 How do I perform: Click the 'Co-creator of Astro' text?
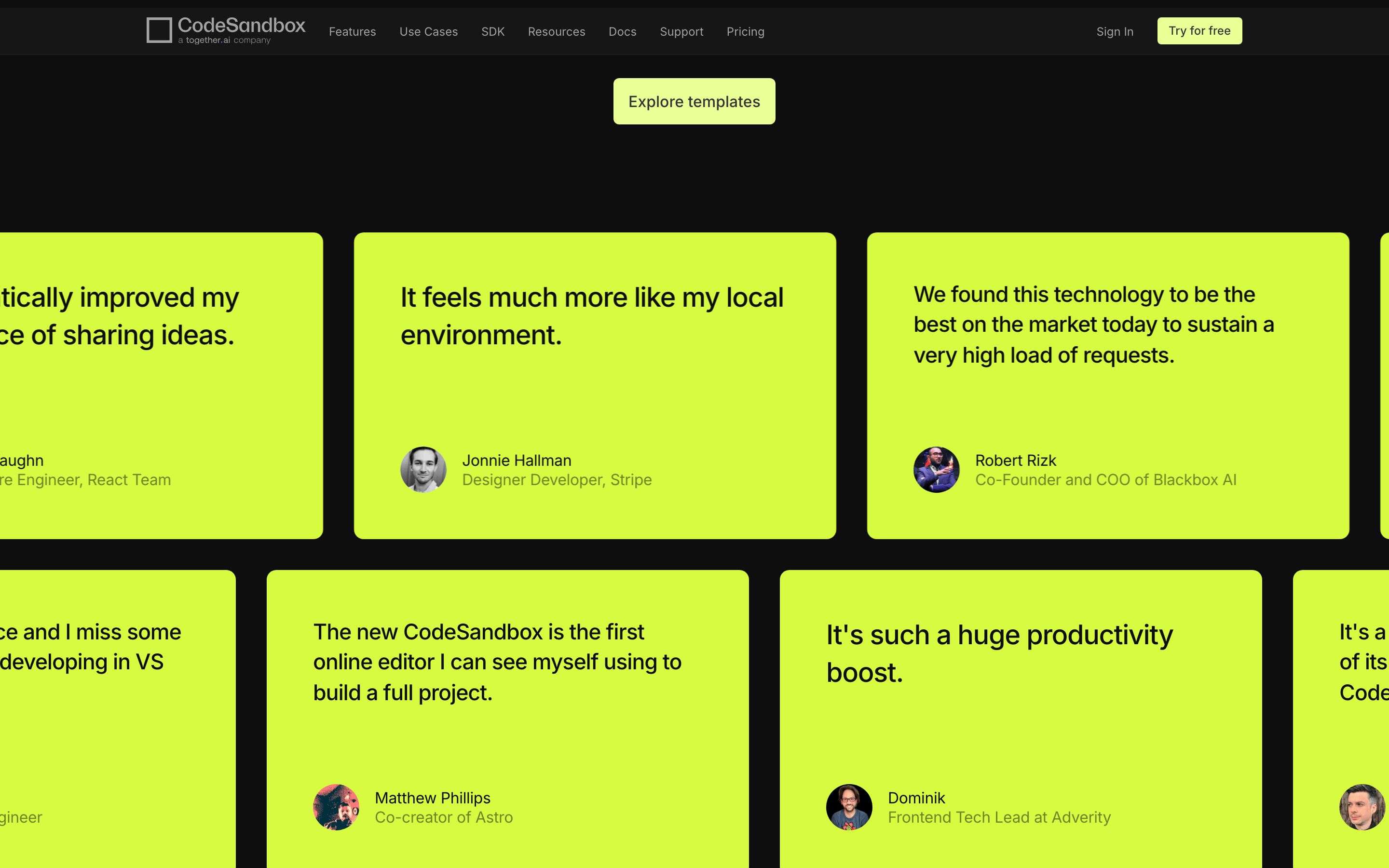444,817
